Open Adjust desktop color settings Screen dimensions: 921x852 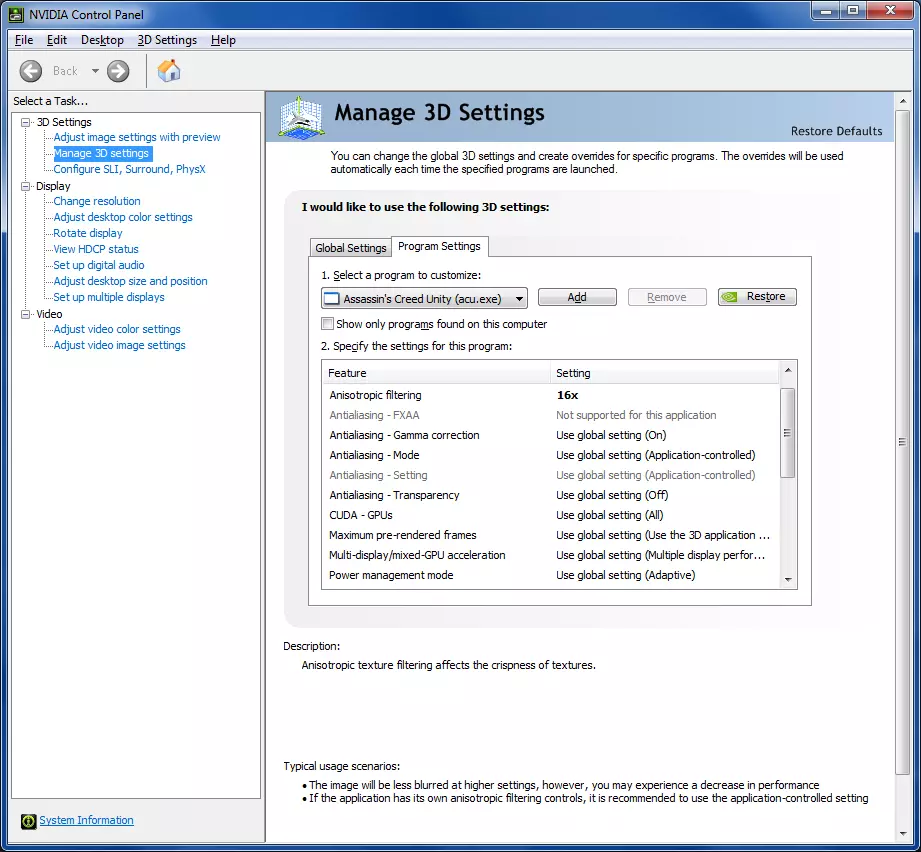(x=123, y=217)
